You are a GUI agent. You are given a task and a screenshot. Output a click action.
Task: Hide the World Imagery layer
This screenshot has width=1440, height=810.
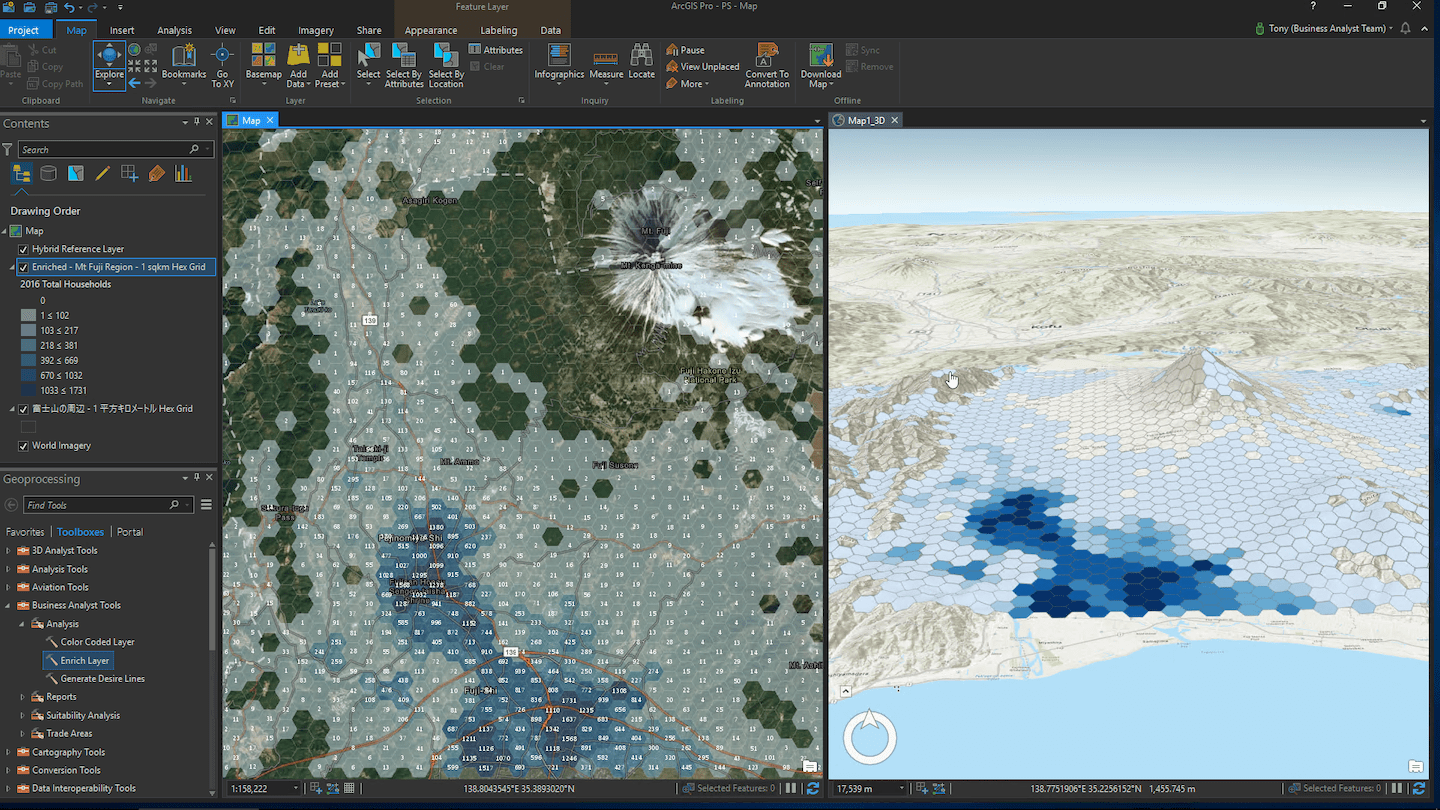[23, 445]
